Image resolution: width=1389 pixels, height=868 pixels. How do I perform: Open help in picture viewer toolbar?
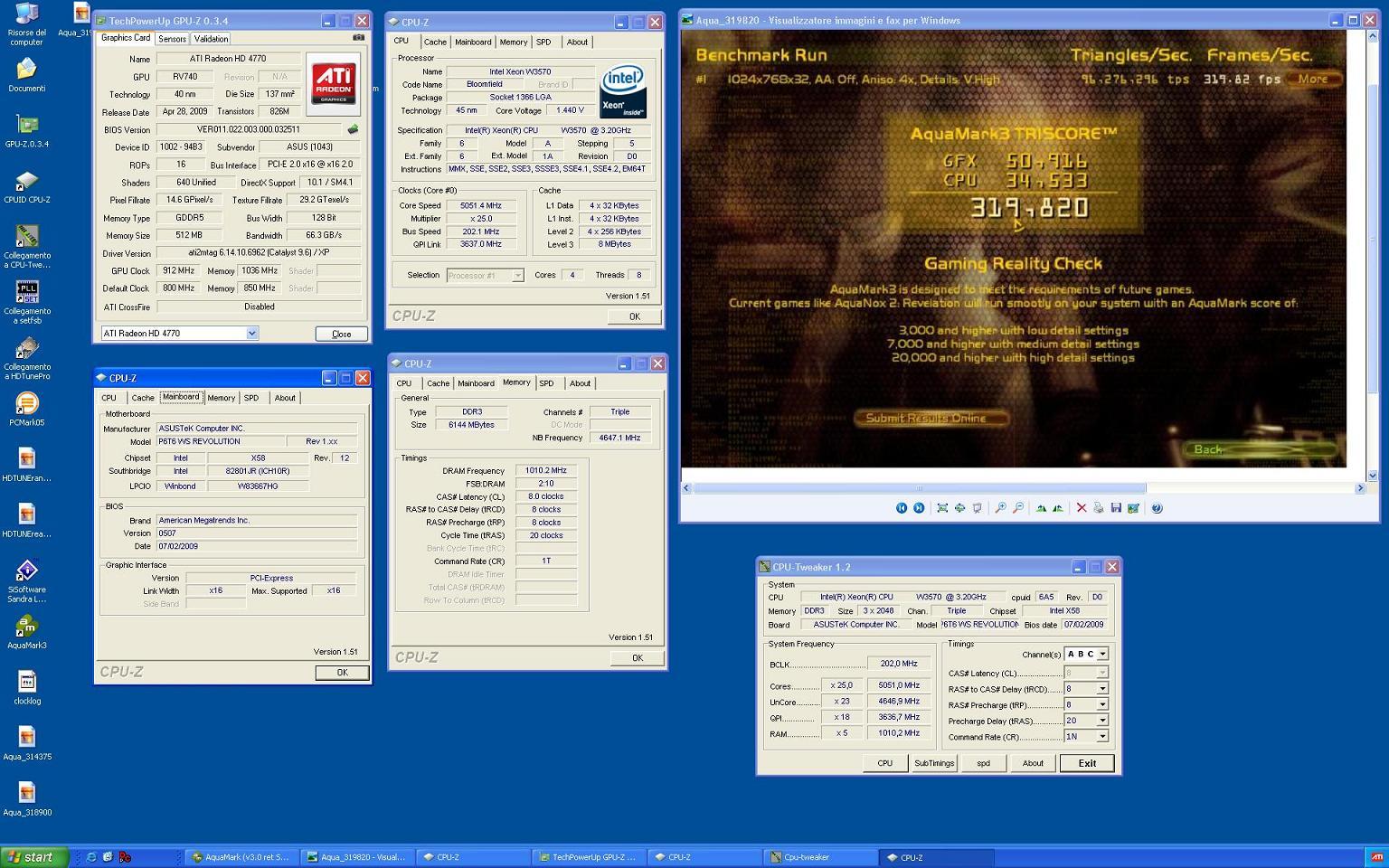click(x=1157, y=508)
